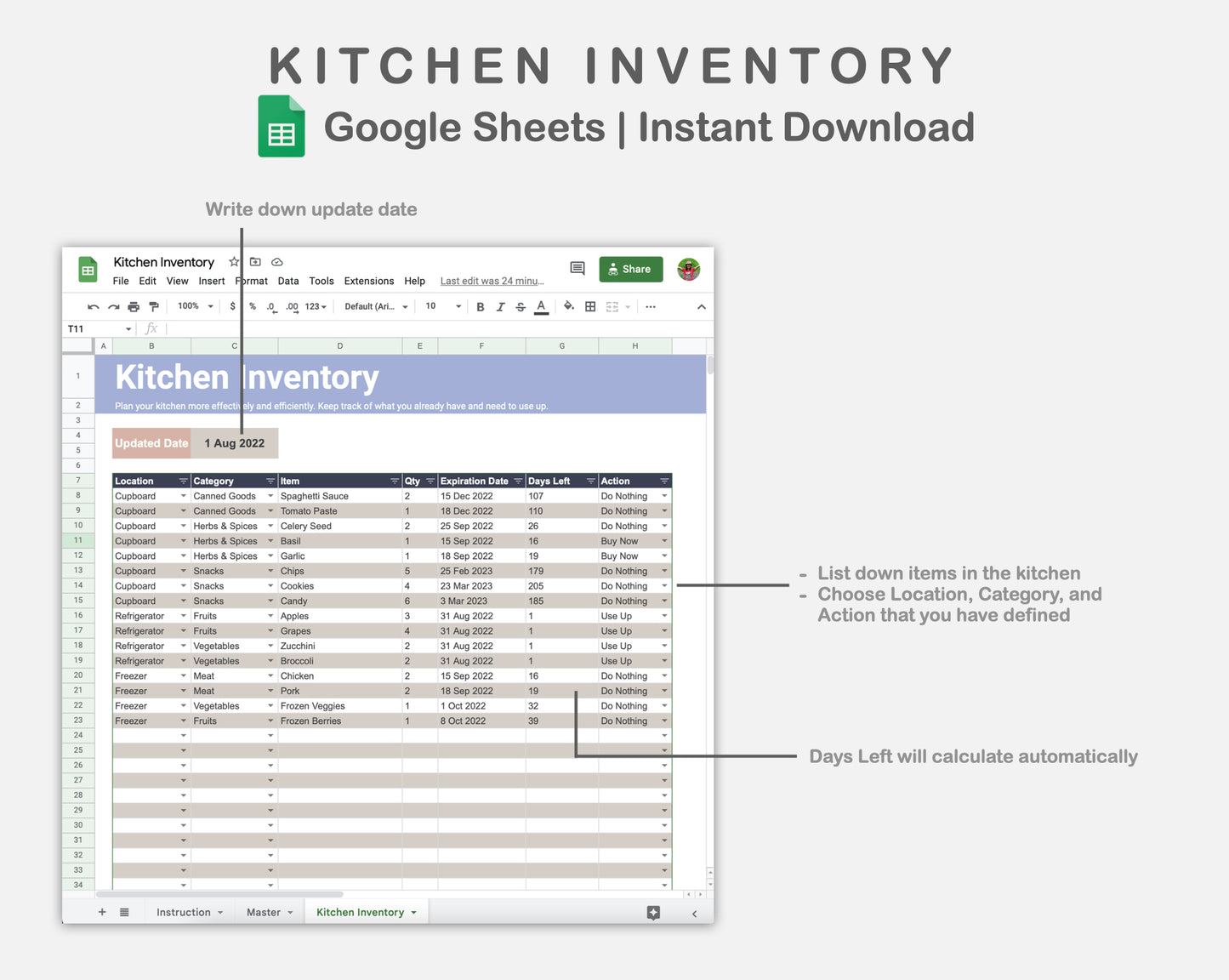Open the Last edit was 24 minutes link
This screenshot has height=980, width=1229.
491,281
